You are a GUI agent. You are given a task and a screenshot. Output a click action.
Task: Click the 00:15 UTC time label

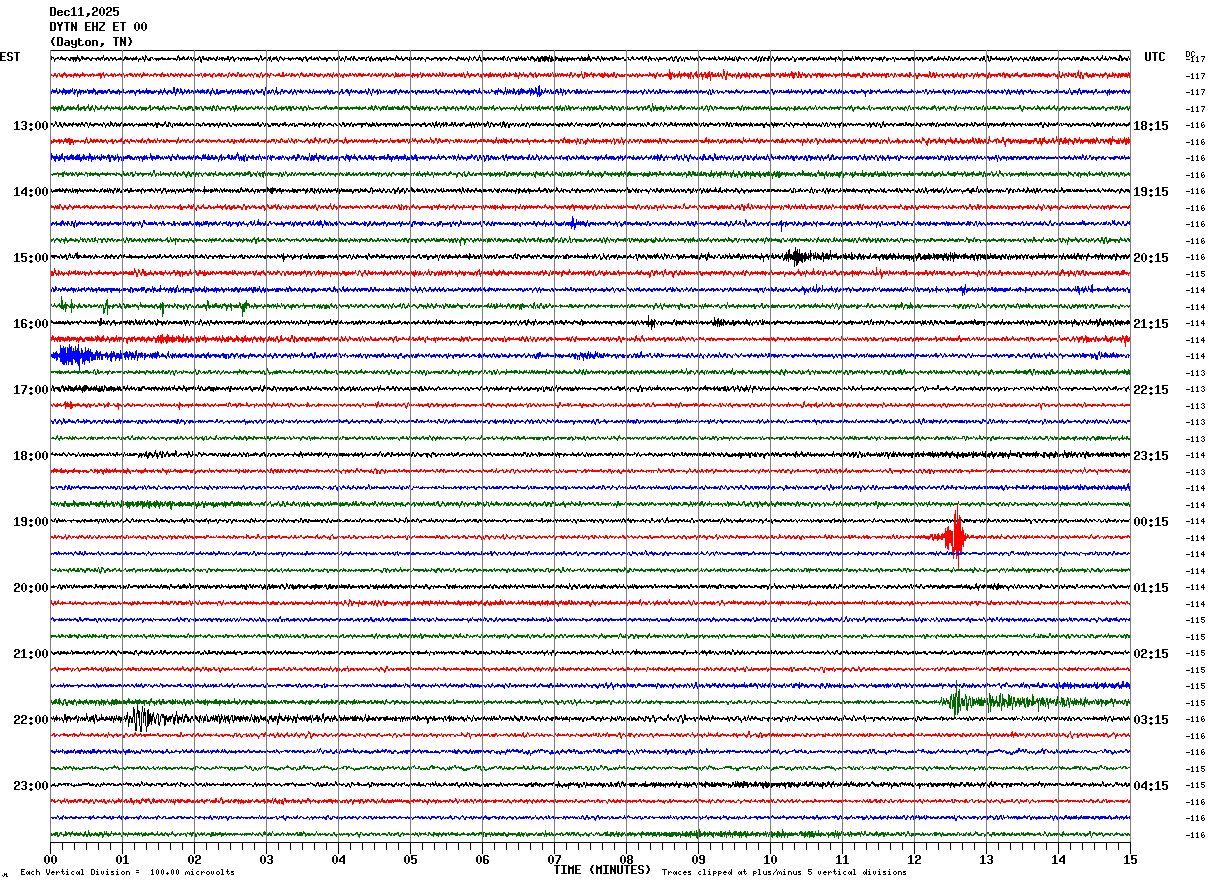click(1151, 522)
